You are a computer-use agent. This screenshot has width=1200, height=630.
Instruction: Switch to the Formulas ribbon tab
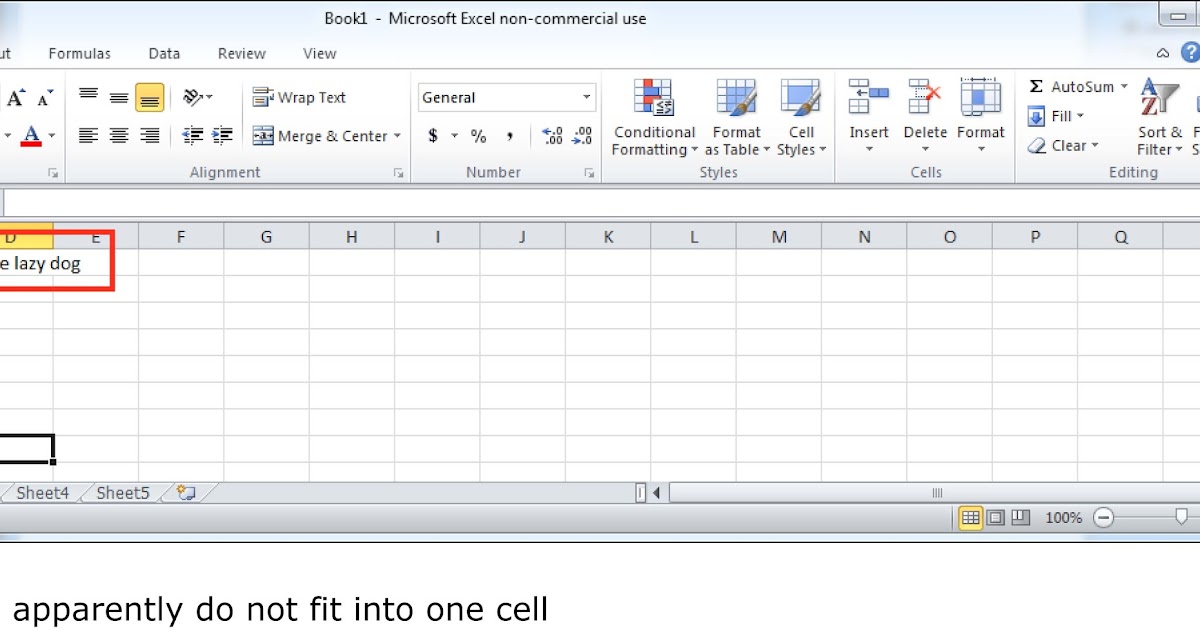tap(79, 53)
